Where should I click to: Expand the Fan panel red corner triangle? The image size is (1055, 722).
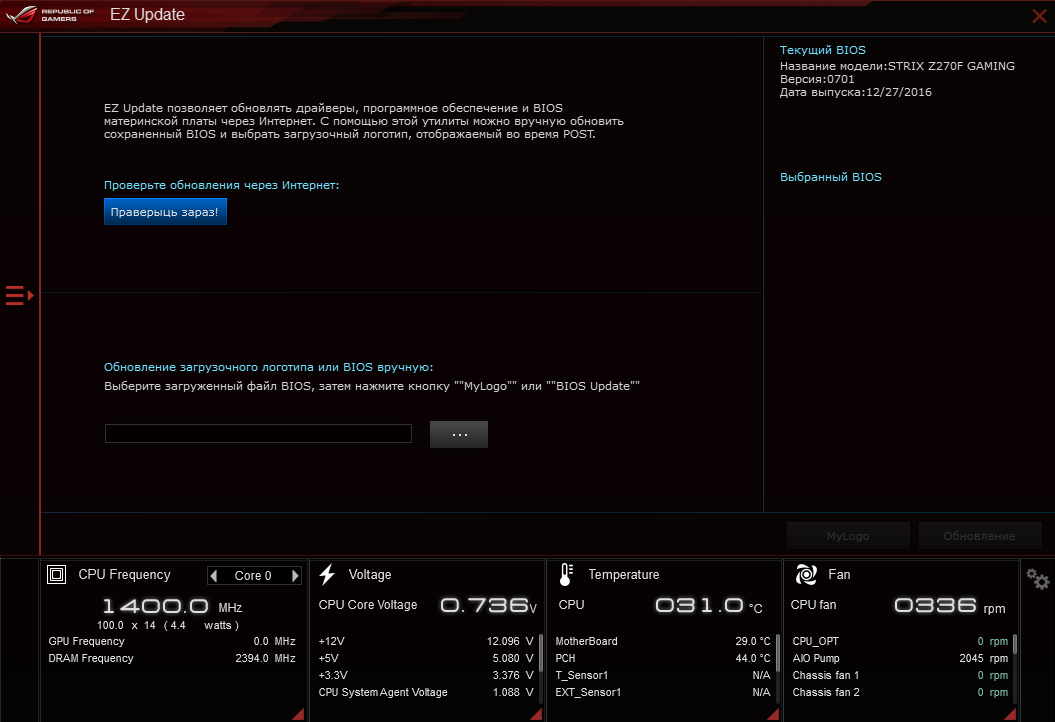point(1010,714)
